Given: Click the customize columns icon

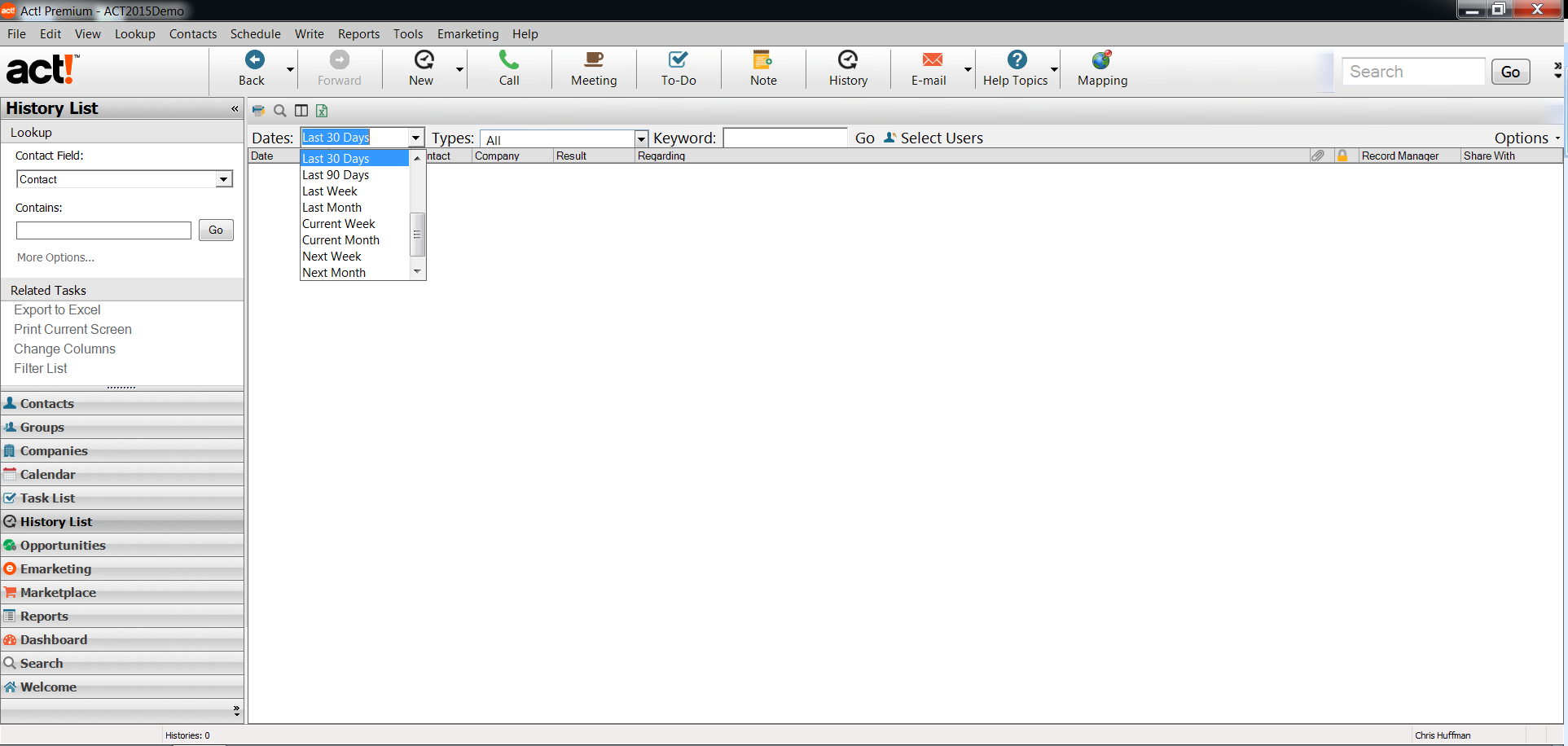Looking at the screenshot, I should [301, 111].
